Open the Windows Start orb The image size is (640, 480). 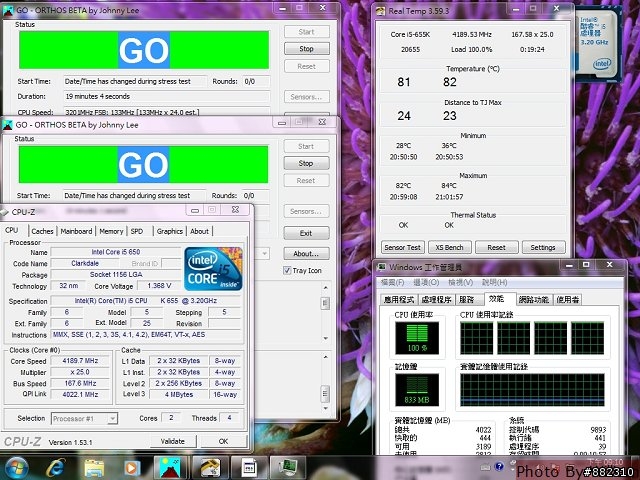(x=15, y=468)
